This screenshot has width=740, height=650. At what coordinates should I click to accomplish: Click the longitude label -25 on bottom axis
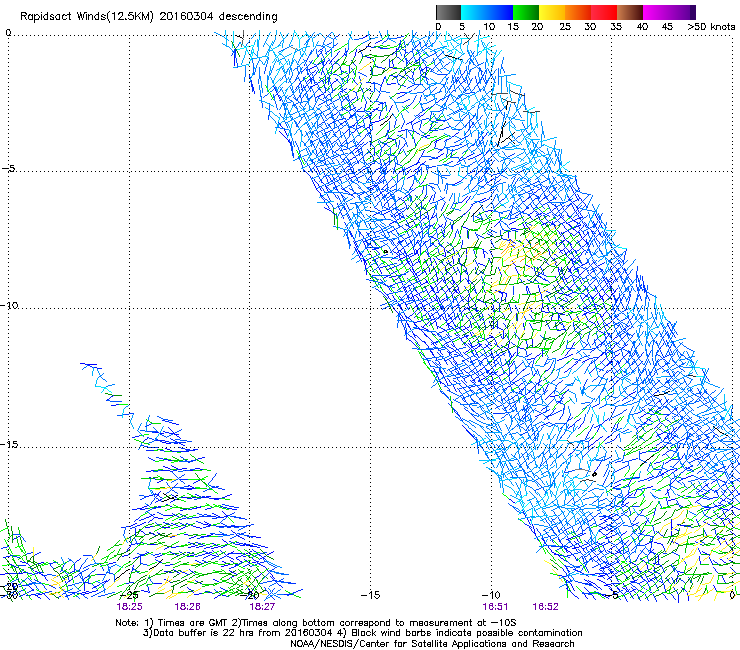coord(129,595)
